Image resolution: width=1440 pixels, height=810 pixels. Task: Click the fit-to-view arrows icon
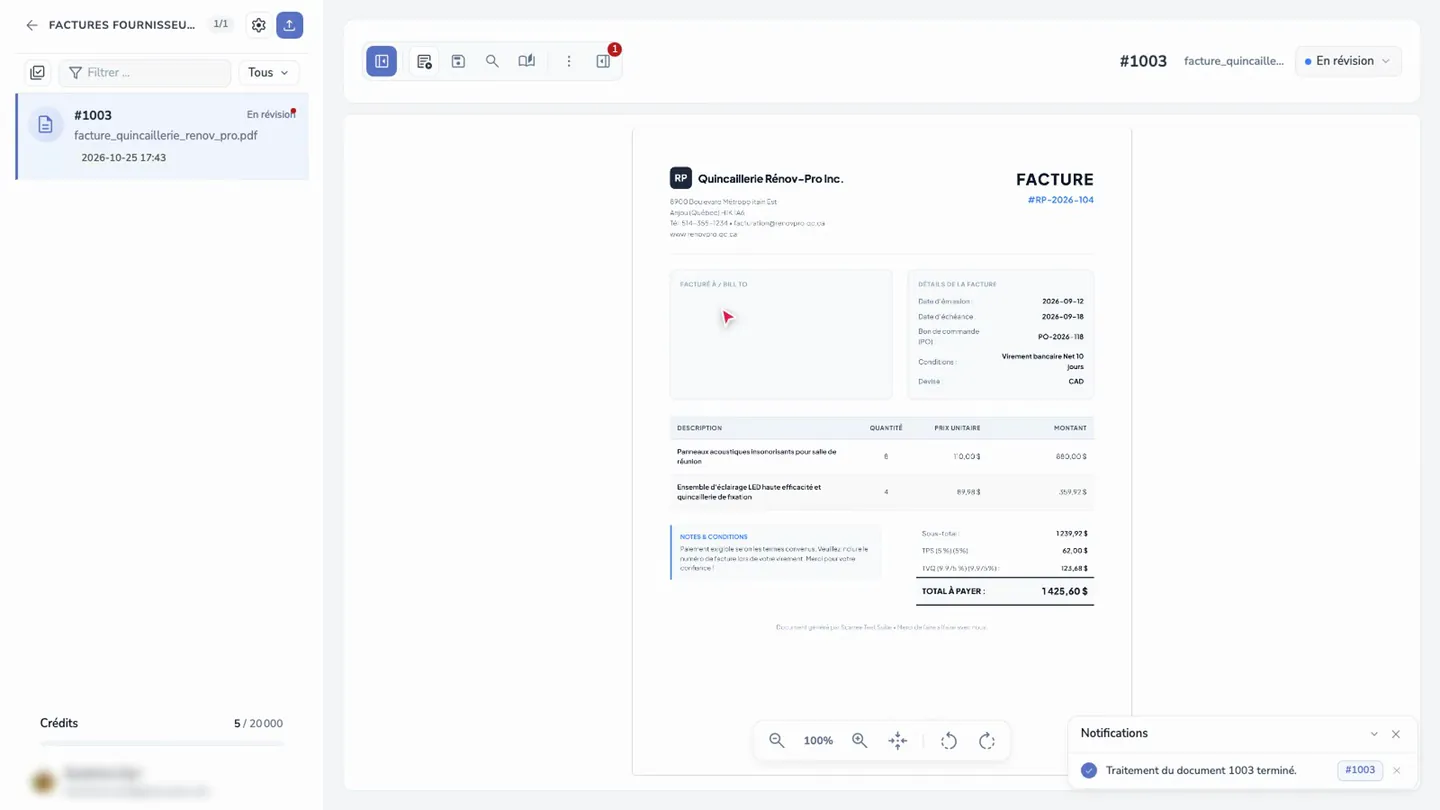898,741
